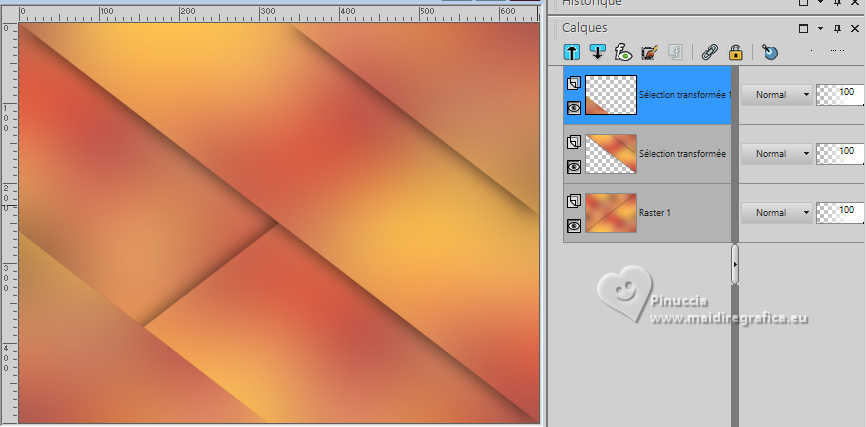Click layer type icon of Sélection transformée
The height and width of the screenshot is (427, 866).
click(x=574, y=143)
